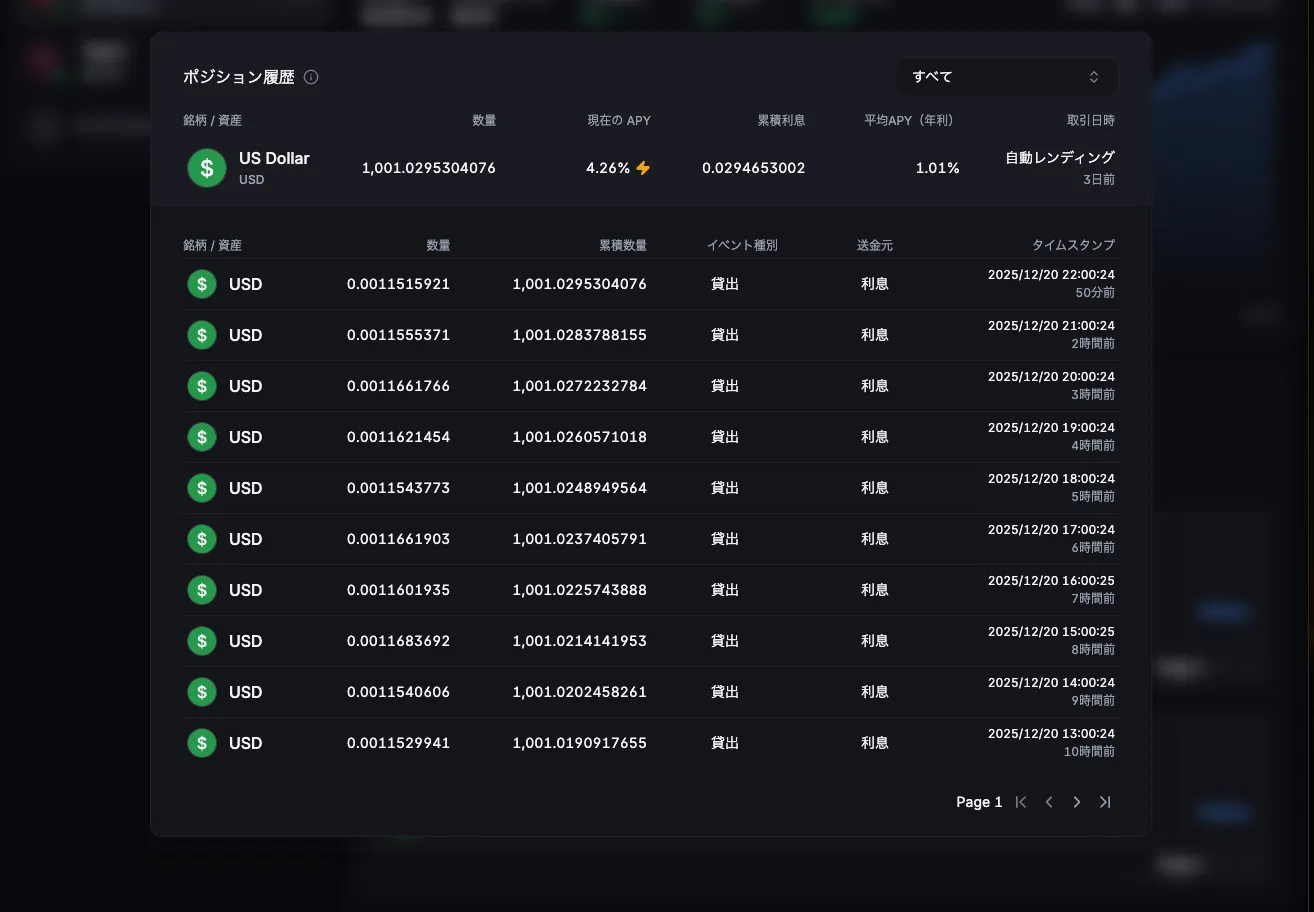Click the lightning bolt icon beside 4.26%
Screen dimensions: 1314x912
tap(643, 168)
